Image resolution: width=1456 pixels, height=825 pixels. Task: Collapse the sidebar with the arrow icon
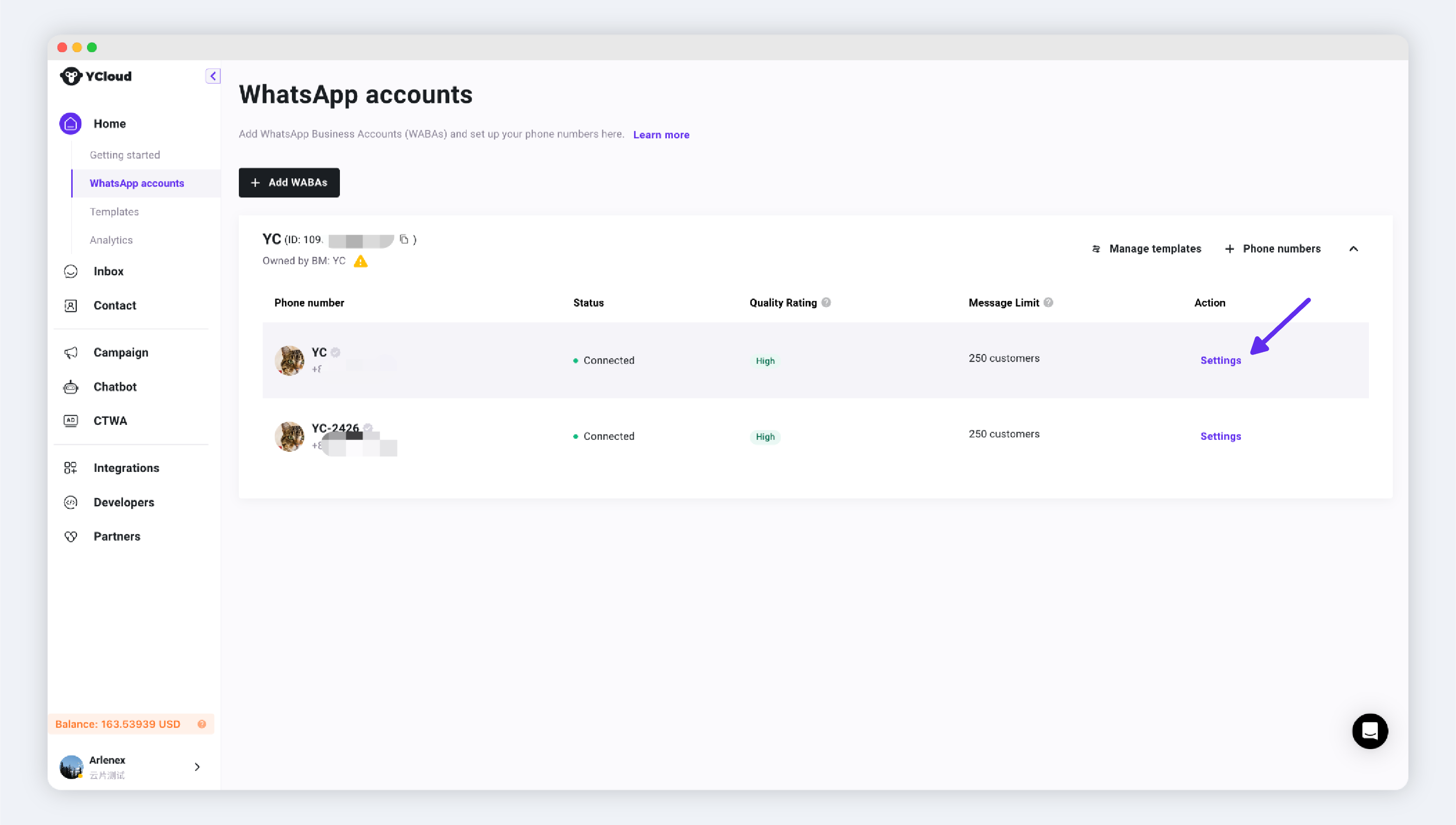pos(213,76)
